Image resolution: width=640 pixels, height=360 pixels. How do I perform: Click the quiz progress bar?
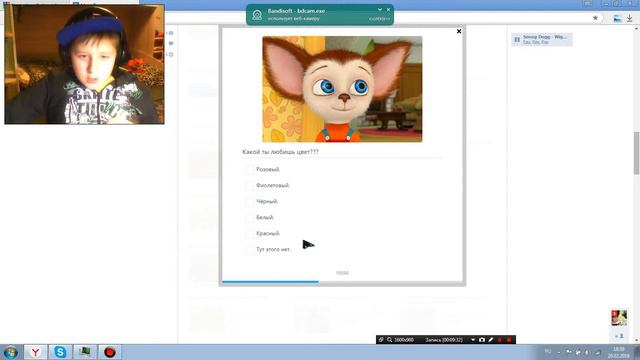click(x=342, y=281)
